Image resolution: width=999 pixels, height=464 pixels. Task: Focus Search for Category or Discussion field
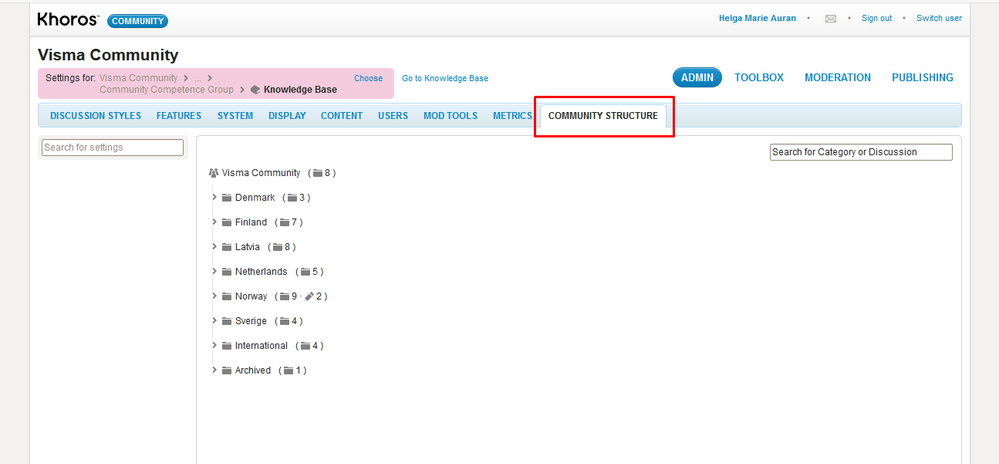[x=861, y=152]
